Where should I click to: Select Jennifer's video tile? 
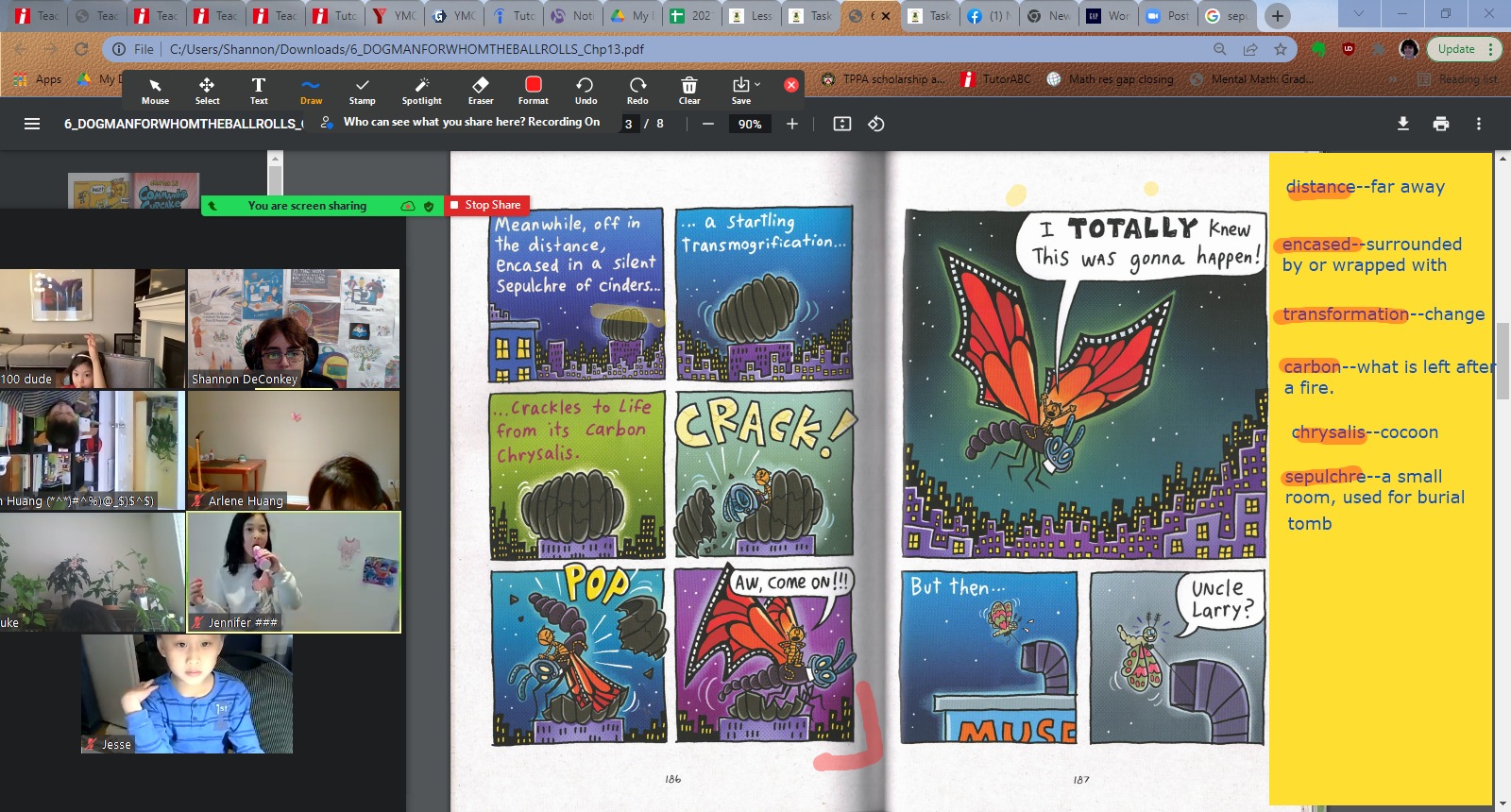294,572
